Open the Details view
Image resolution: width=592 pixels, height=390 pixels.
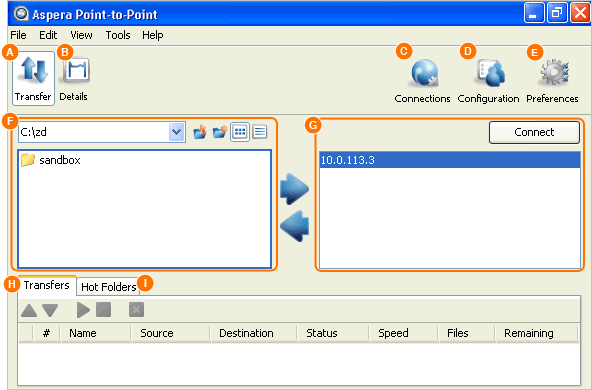74,79
